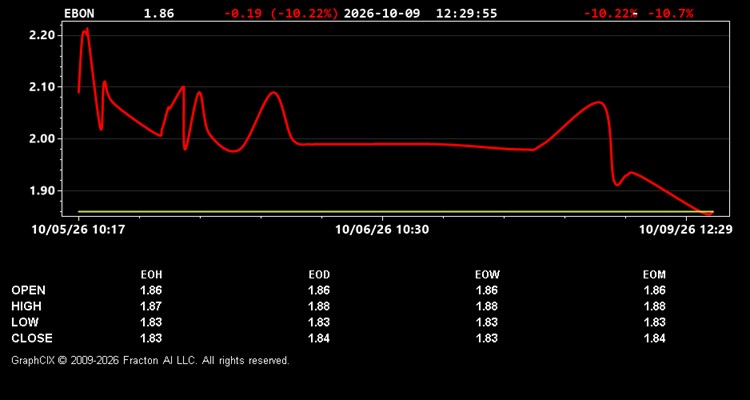Click the EOD column header
Image resolution: width=750 pixels, height=400 pixels.
[319, 275]
